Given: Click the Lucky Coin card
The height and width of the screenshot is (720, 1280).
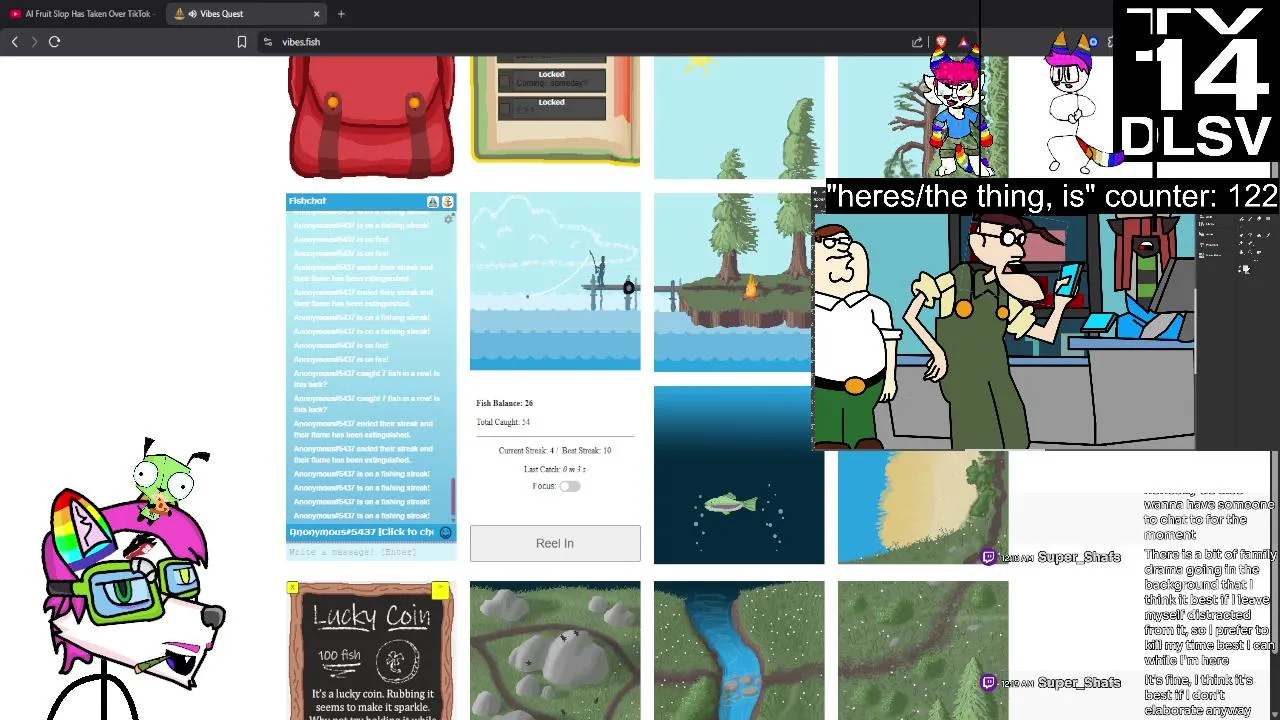Looking at the screenshot, I should pyautogui.click(x=371, y=650).
